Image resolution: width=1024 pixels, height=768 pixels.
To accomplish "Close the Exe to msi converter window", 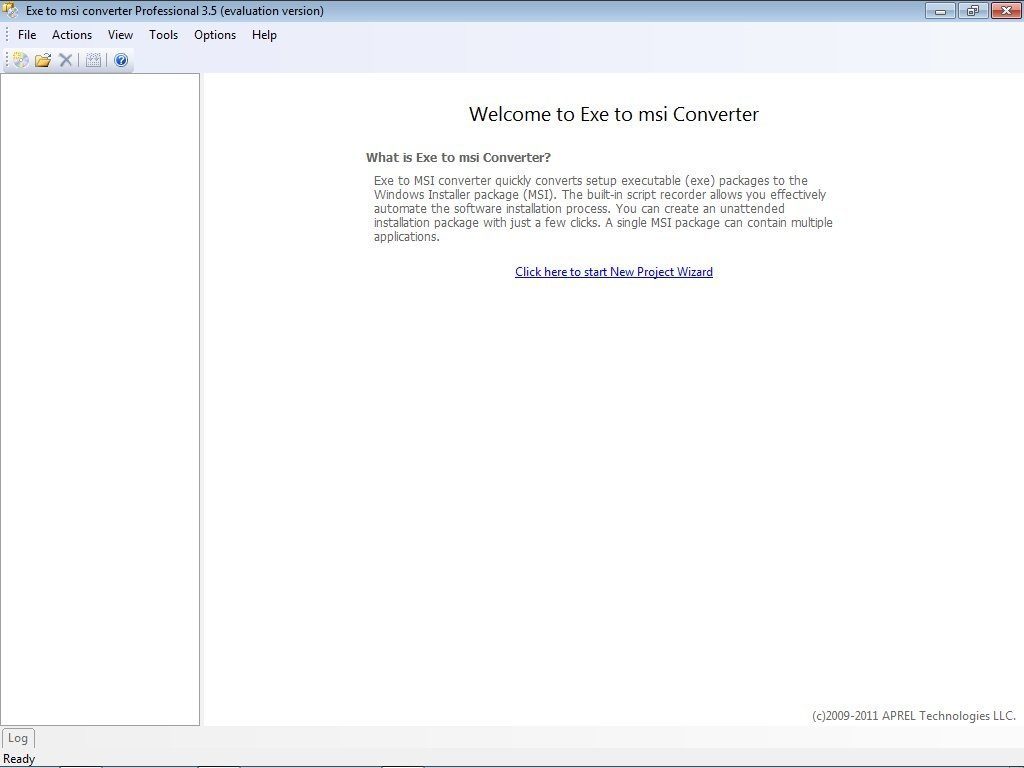I will tap(1006, 10).
